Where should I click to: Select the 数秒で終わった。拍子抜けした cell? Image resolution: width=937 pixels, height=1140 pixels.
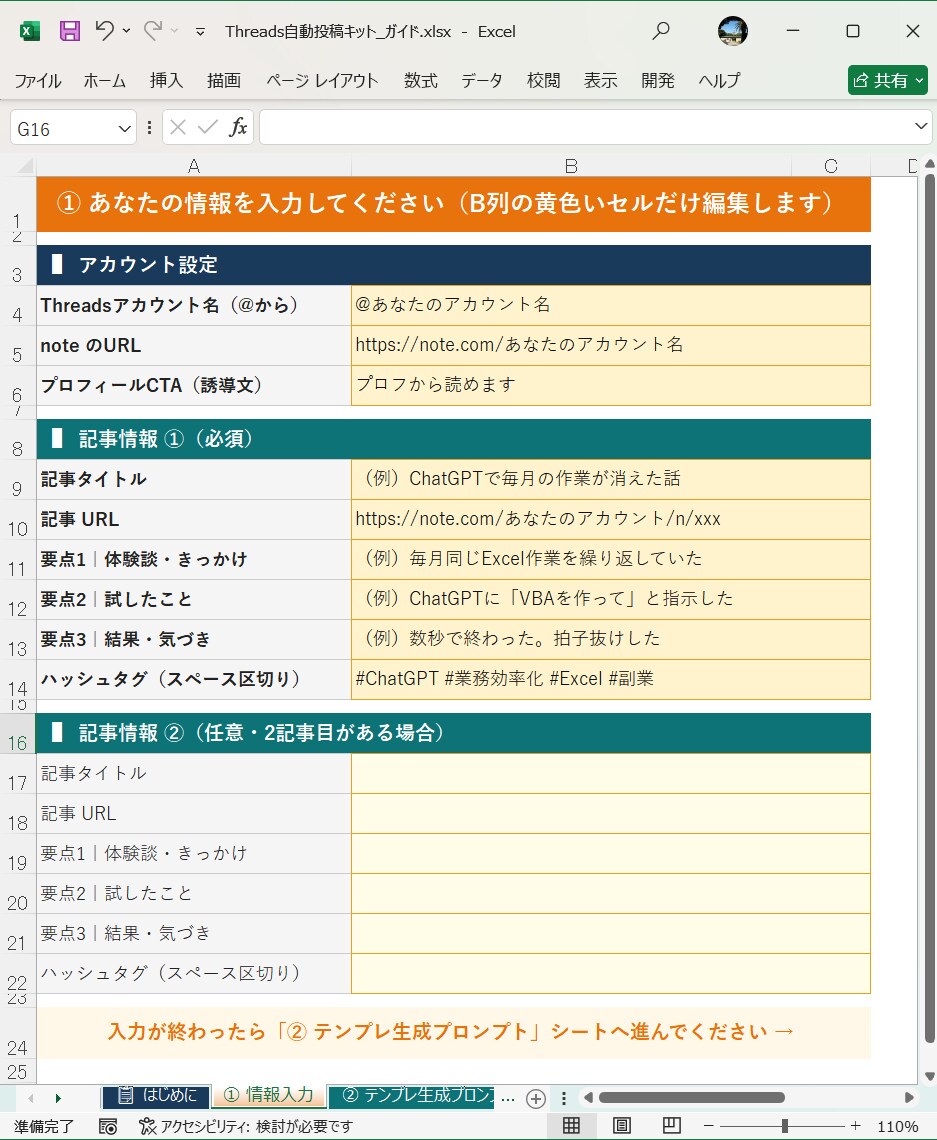pyautogui.click(x=611, y=639)
